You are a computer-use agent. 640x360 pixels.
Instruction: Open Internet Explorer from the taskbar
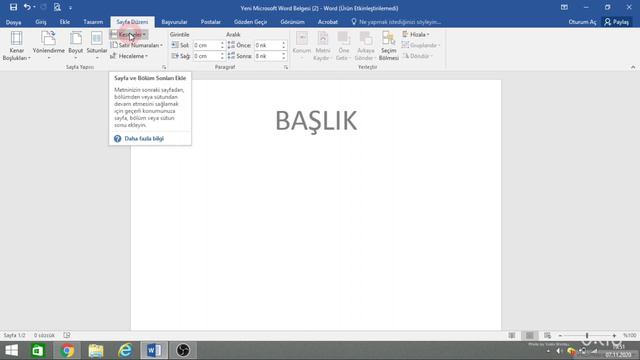click(x=125, y=351)
